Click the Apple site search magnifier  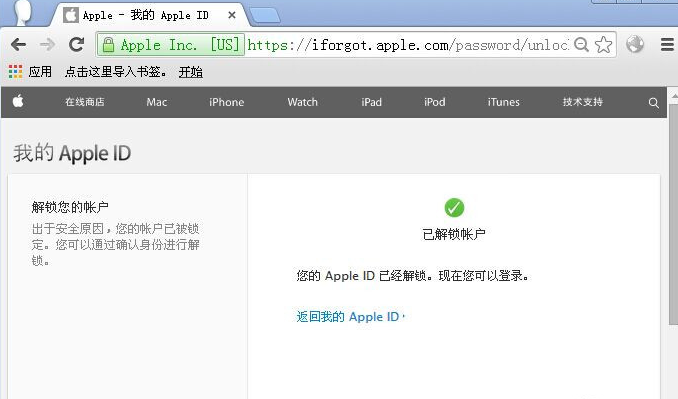[x=653, y=102]
